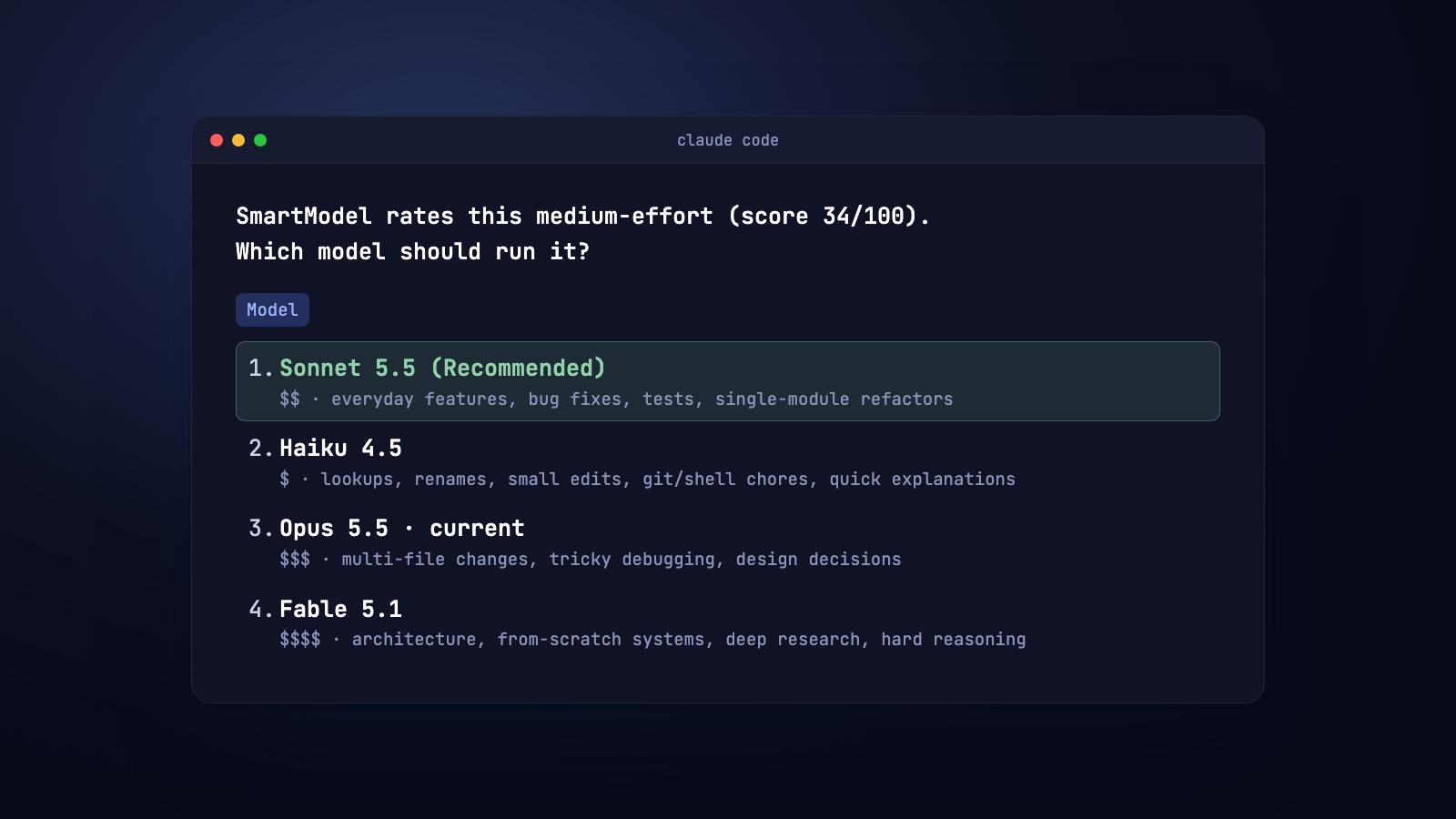Click the "lookups, renames, small edits" description
The image size is (1456, 819).
point(647,479)
